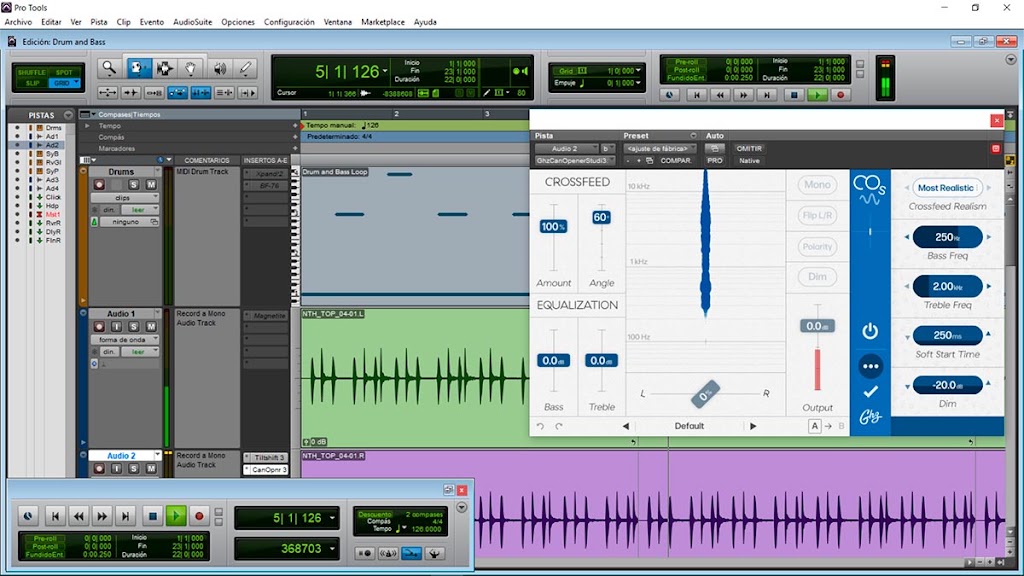Click Stop in the floating Transport window
Screen dimensions: 1024x576
152,516
